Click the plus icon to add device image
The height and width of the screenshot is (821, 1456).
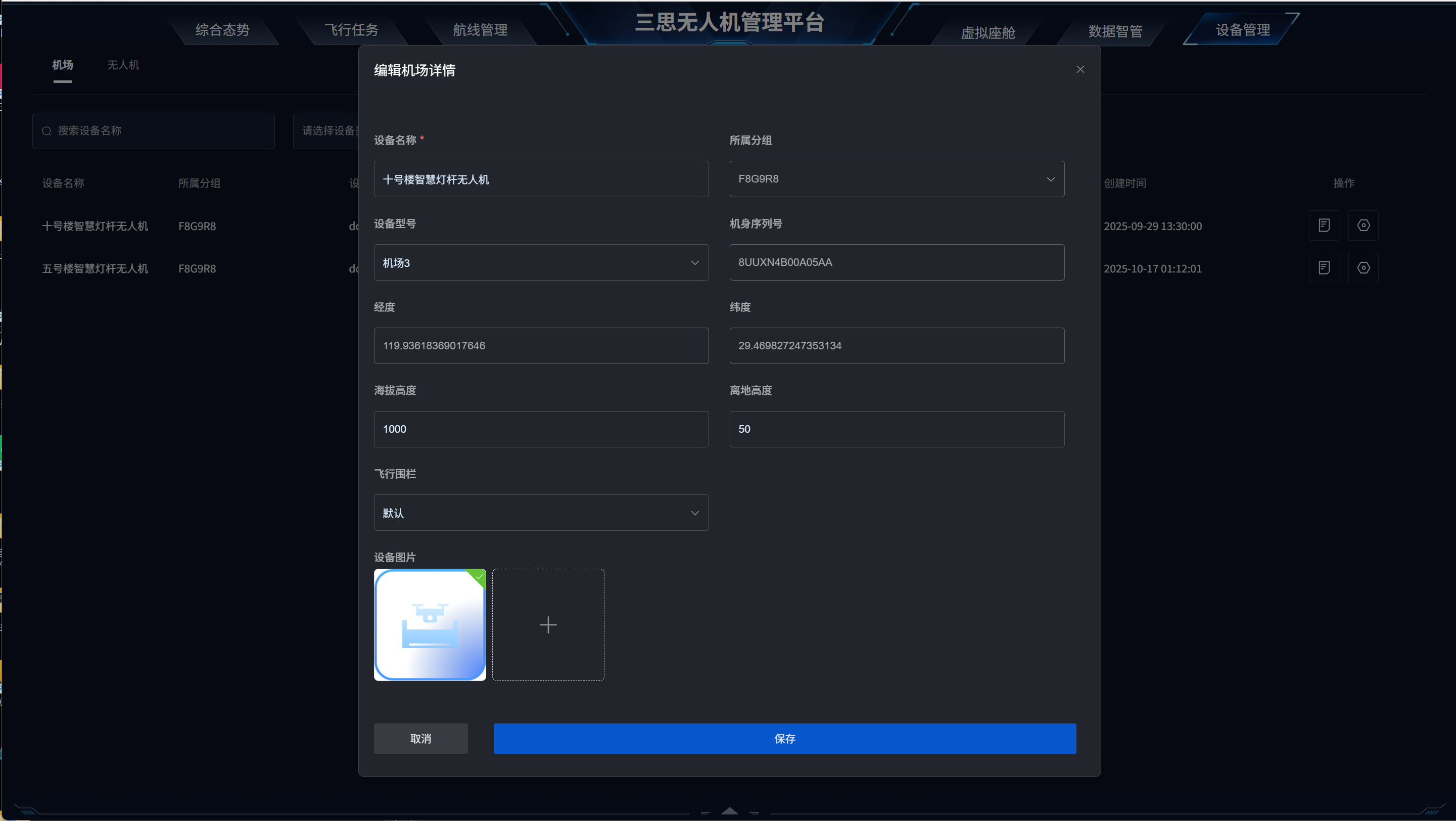click(548, 625)
